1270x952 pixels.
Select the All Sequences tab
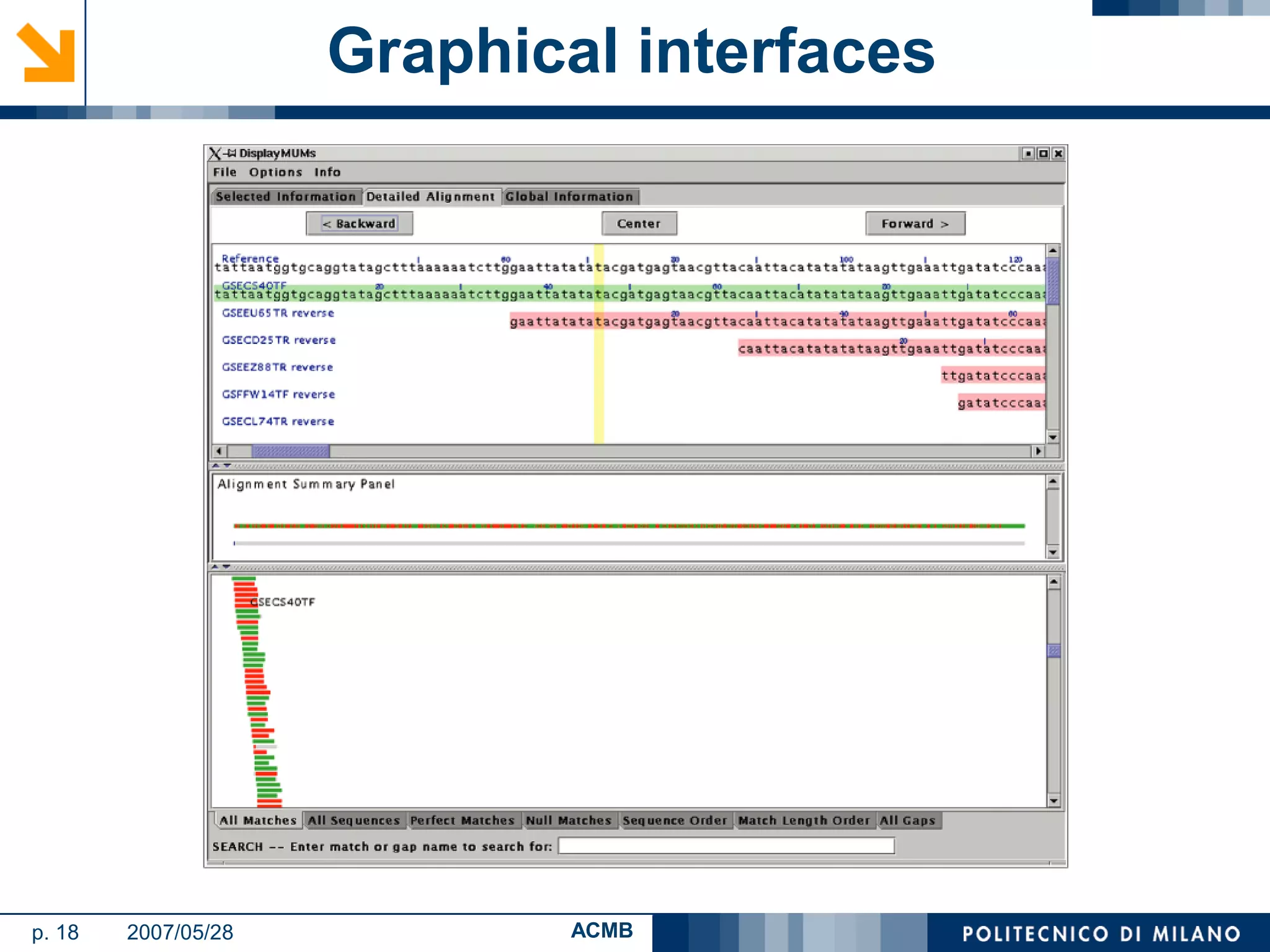pyautogui.click(x=354, y=820)
